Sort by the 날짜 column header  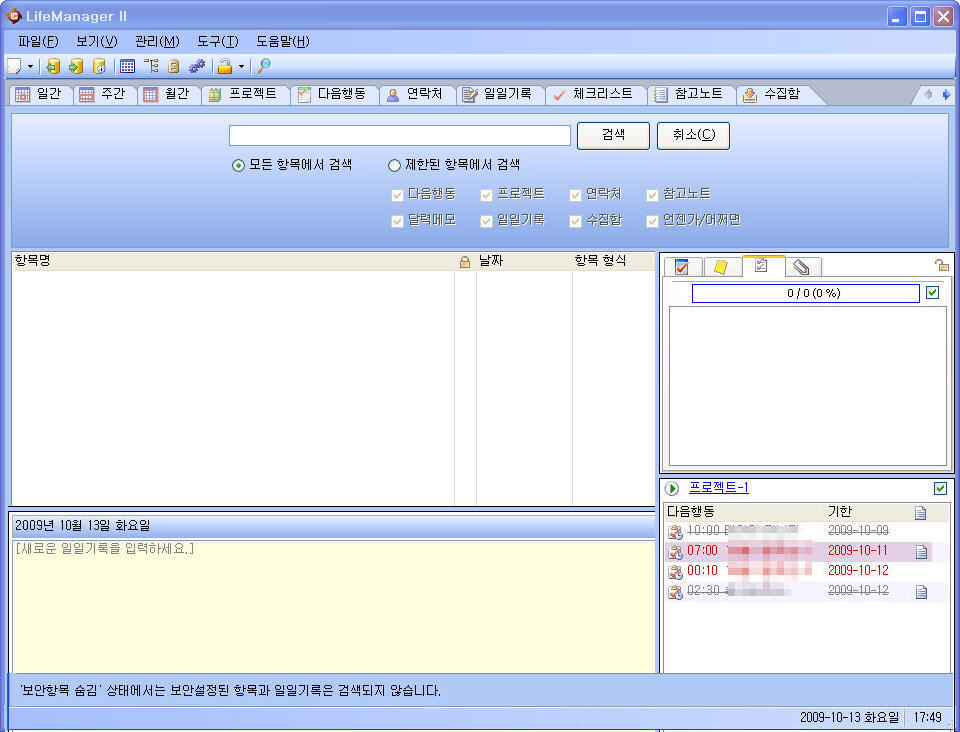point(524,261)
